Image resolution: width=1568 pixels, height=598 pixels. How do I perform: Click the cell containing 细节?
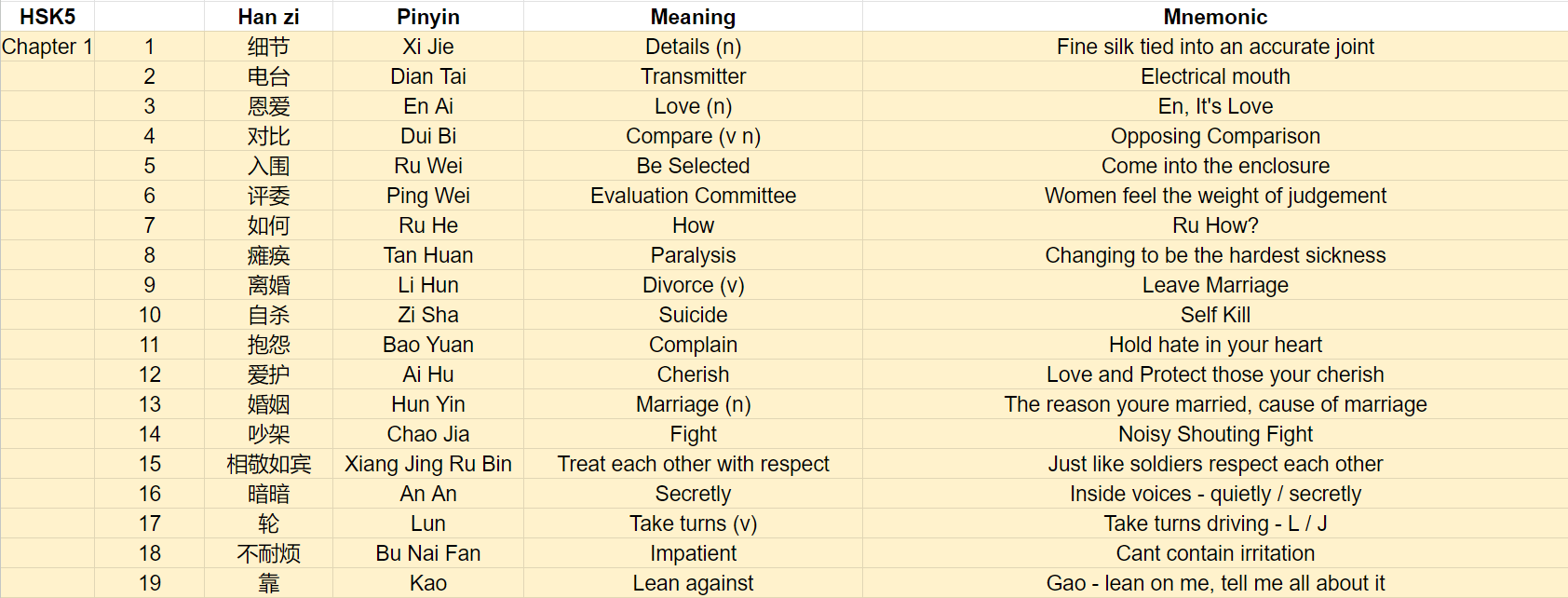pos(268,47)
